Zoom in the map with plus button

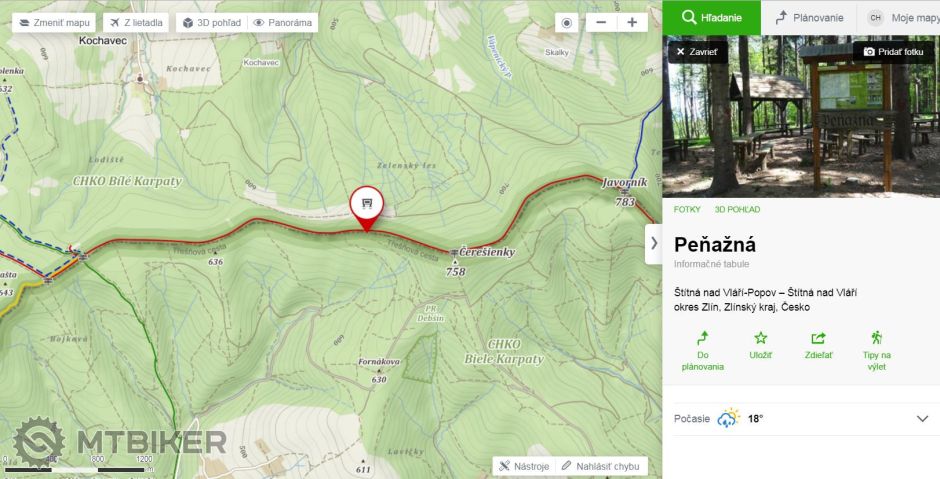tap(632, 22)
